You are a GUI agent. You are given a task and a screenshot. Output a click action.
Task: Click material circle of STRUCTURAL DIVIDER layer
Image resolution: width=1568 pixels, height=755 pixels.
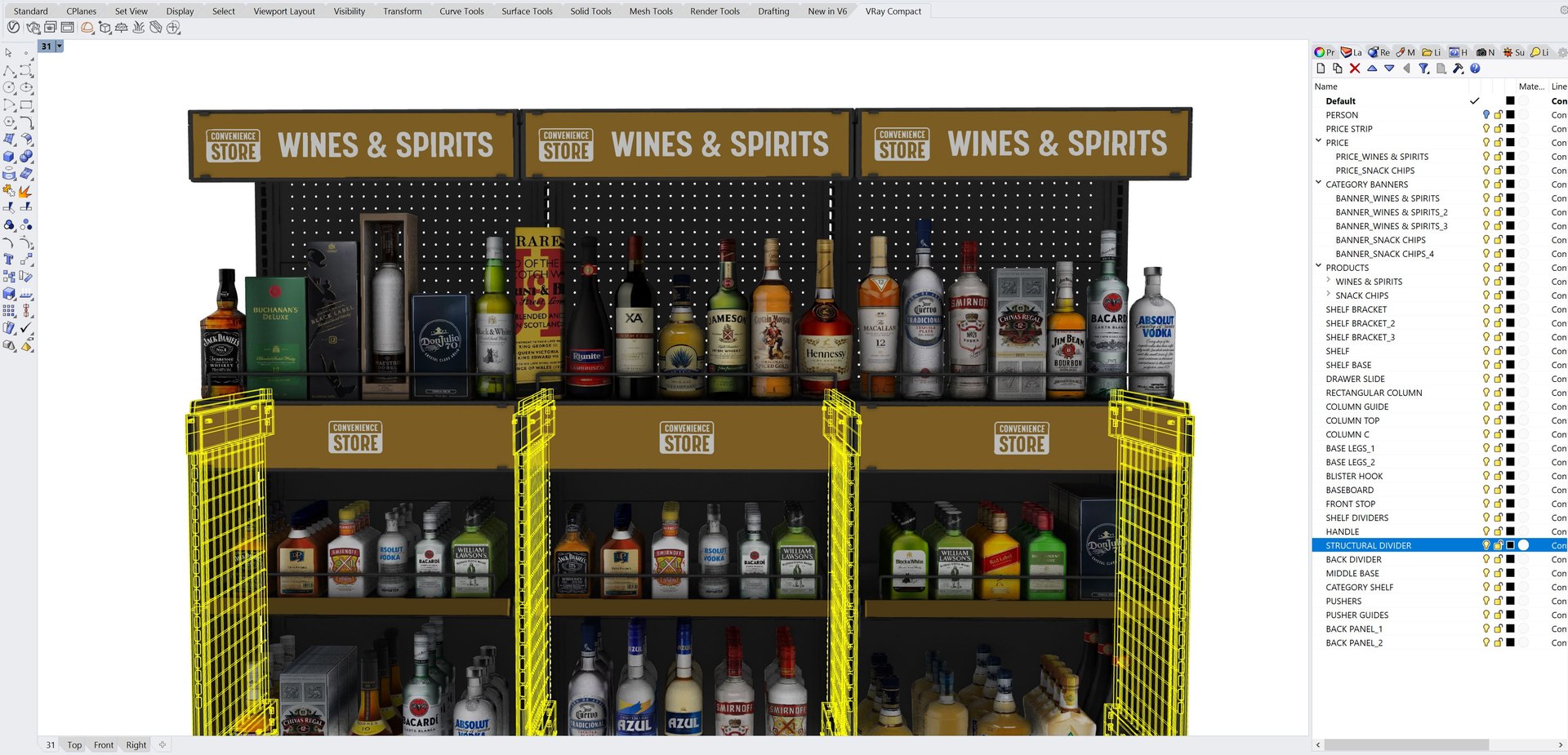click(x=1524, y=545)
